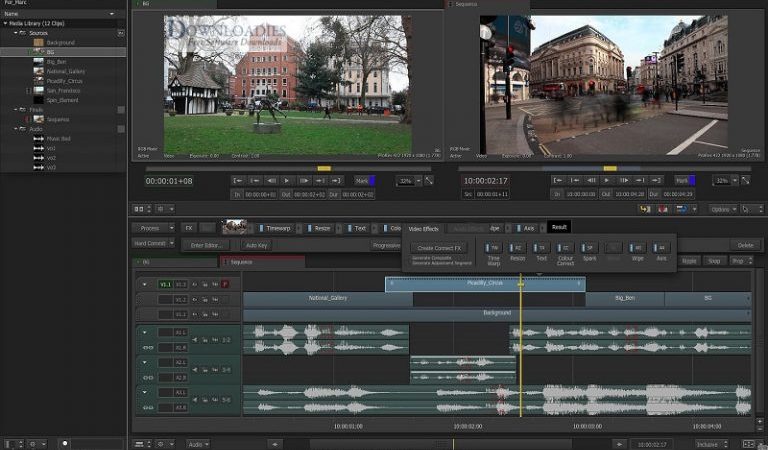Image resolution: width=768 pixels, height=450 pixels.
Task: Click the Spark effect icon
Action: [x=589, y=248]
